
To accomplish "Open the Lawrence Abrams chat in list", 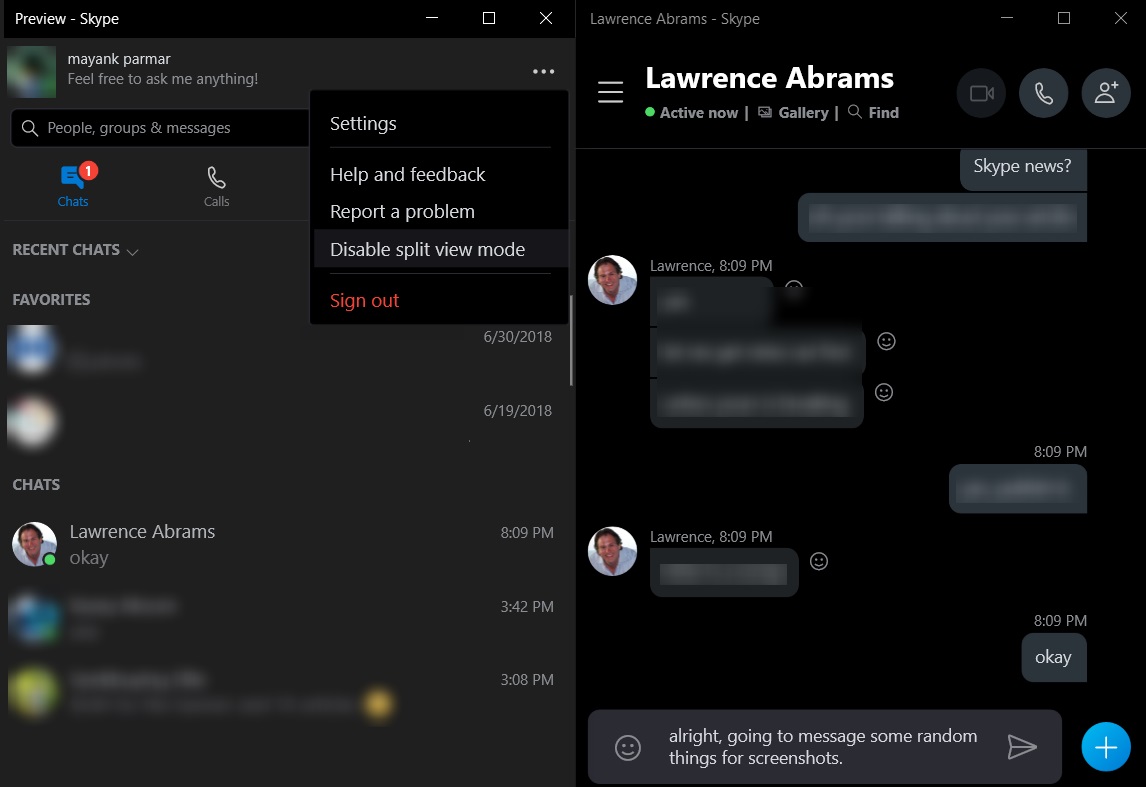I will tap(285, 544).
